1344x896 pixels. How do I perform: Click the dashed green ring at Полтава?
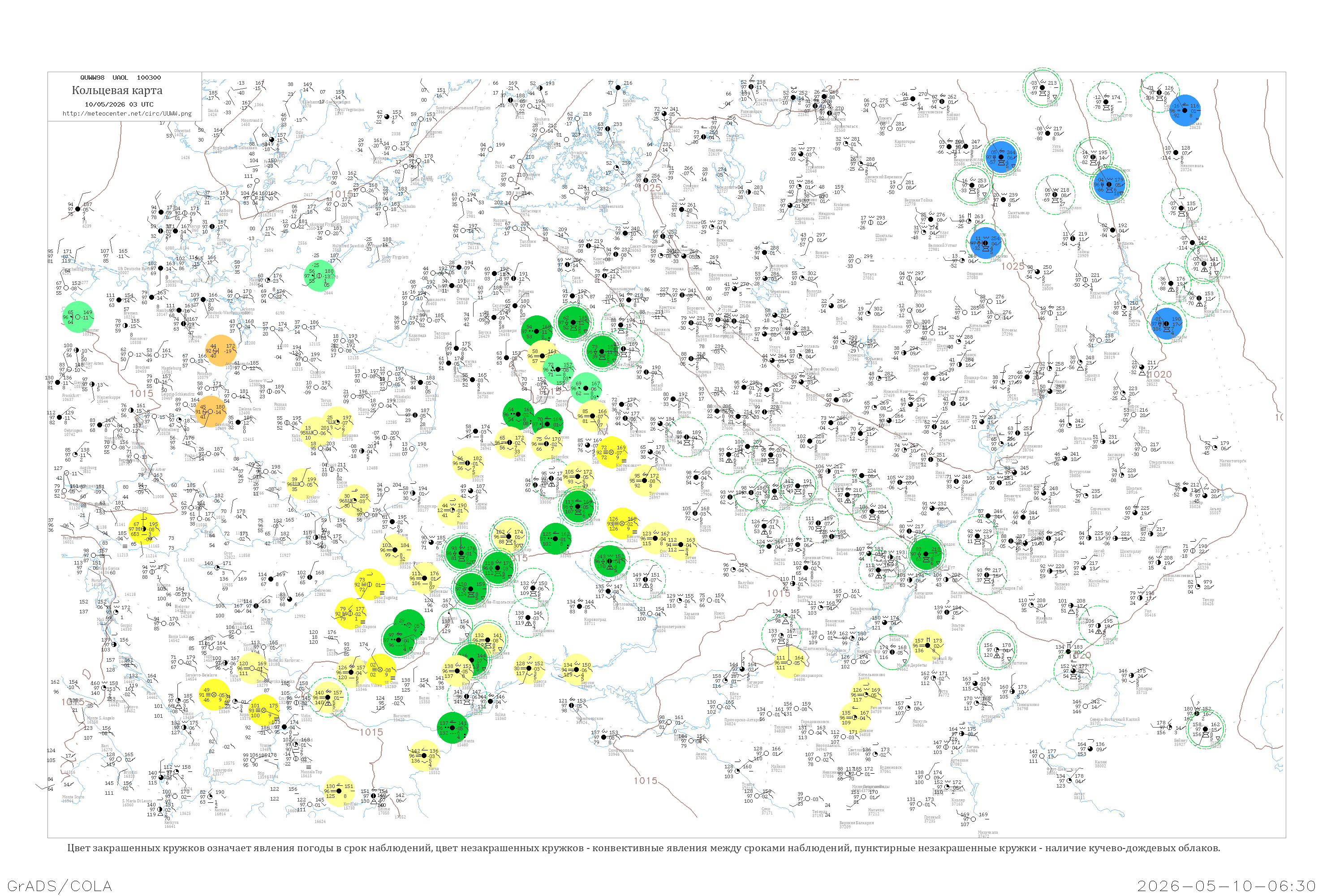646,580
